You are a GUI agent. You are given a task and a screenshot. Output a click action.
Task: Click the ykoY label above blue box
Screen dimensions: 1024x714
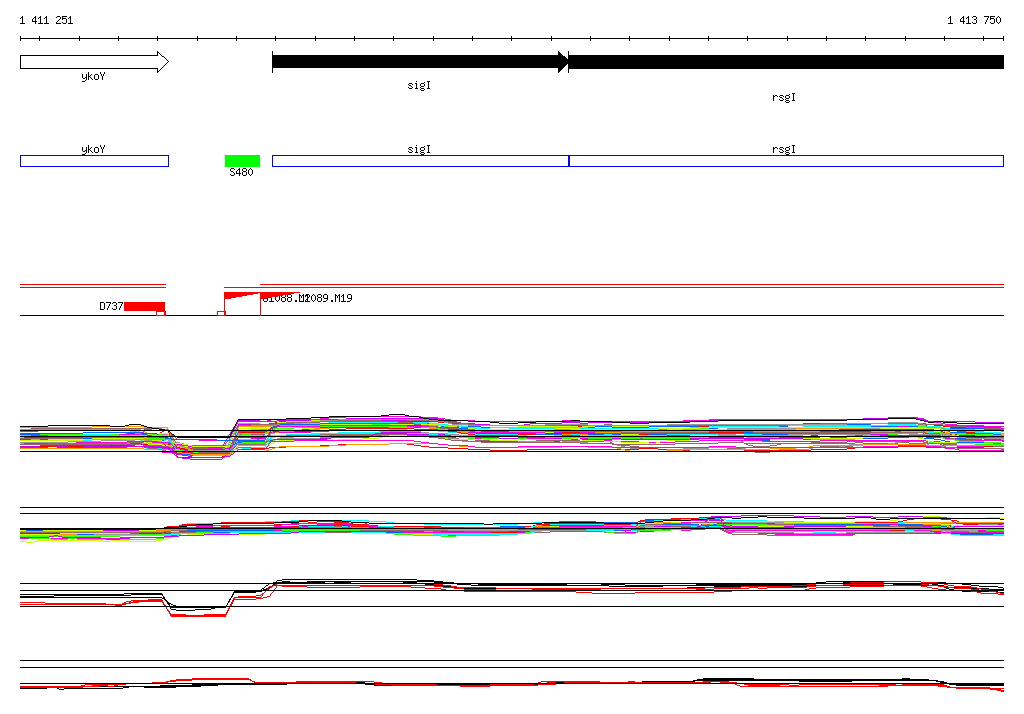coord(93,149)
